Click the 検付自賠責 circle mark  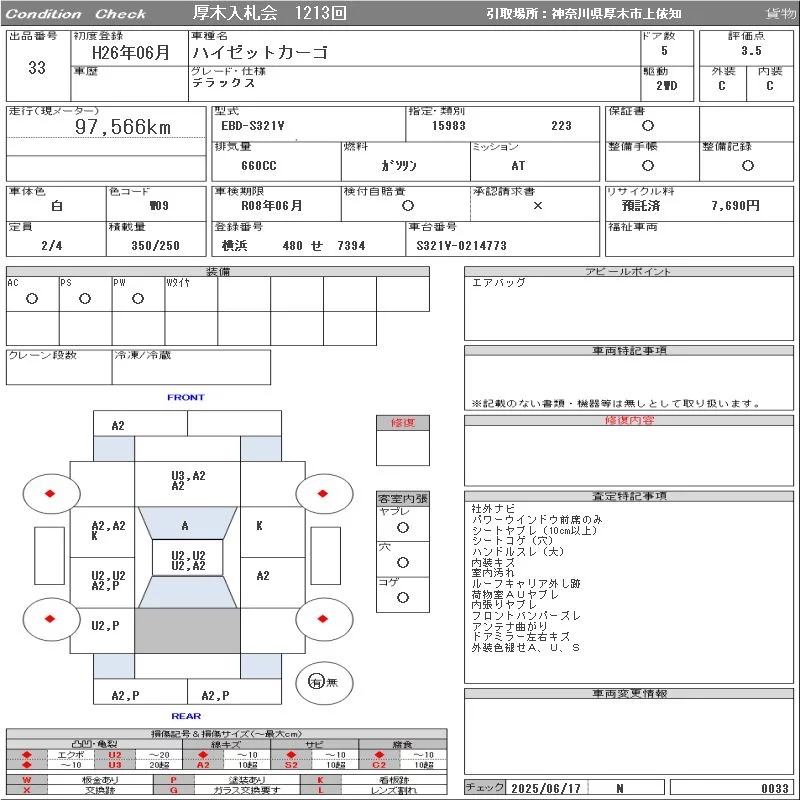pos(407,206)
